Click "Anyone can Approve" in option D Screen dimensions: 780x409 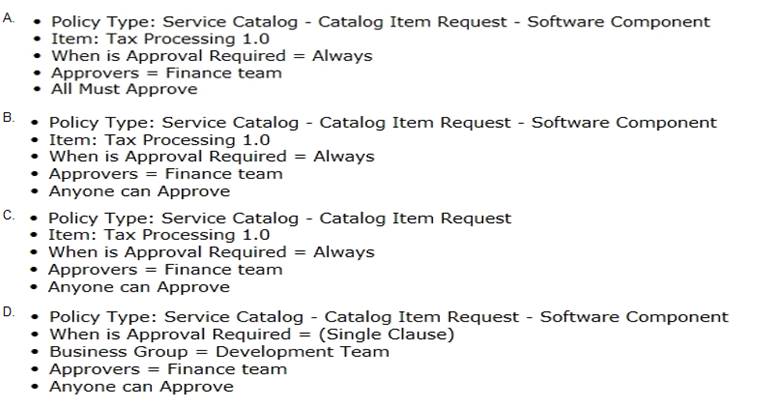[141, 386]
